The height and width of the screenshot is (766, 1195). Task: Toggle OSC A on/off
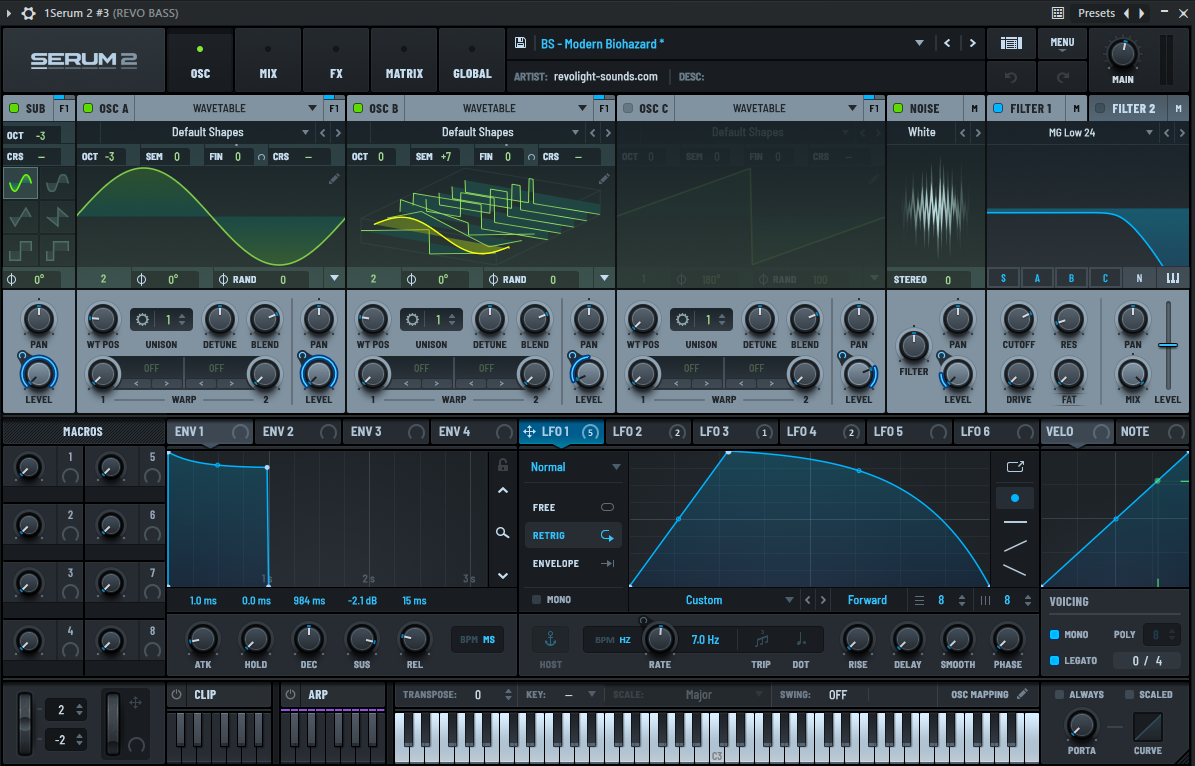pyautogui.click(x=88, y=108)
